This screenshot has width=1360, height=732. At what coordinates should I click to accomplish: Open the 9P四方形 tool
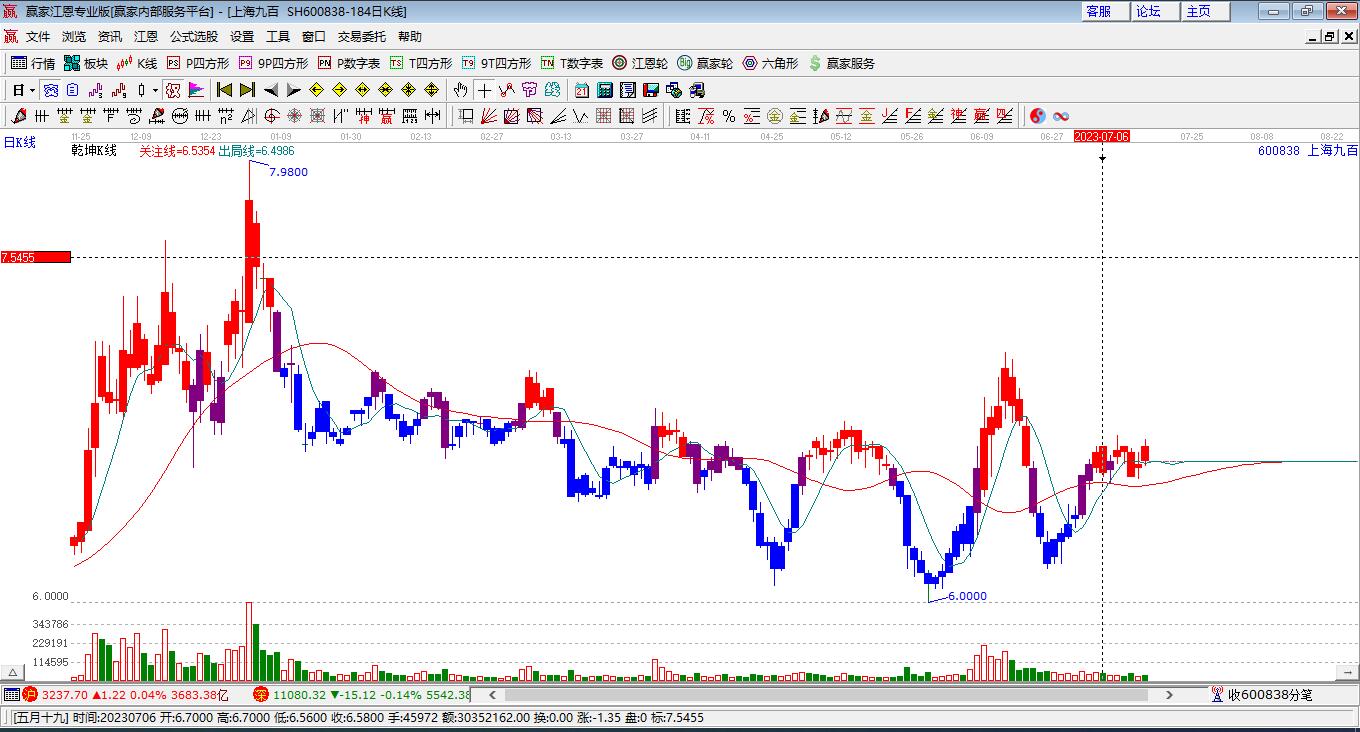coord(273,63)
